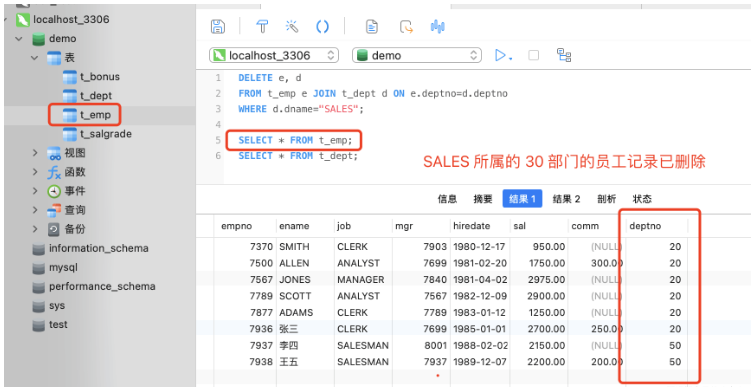Image resolution: width=753 pixels, height=387 pixels.
Task: Click the code snippet parentheses icon
Action: [322, 26]
